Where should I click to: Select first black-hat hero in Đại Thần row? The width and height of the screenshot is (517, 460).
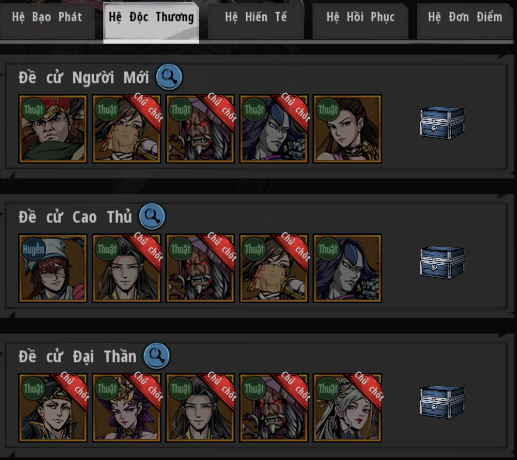click(53, 407)
